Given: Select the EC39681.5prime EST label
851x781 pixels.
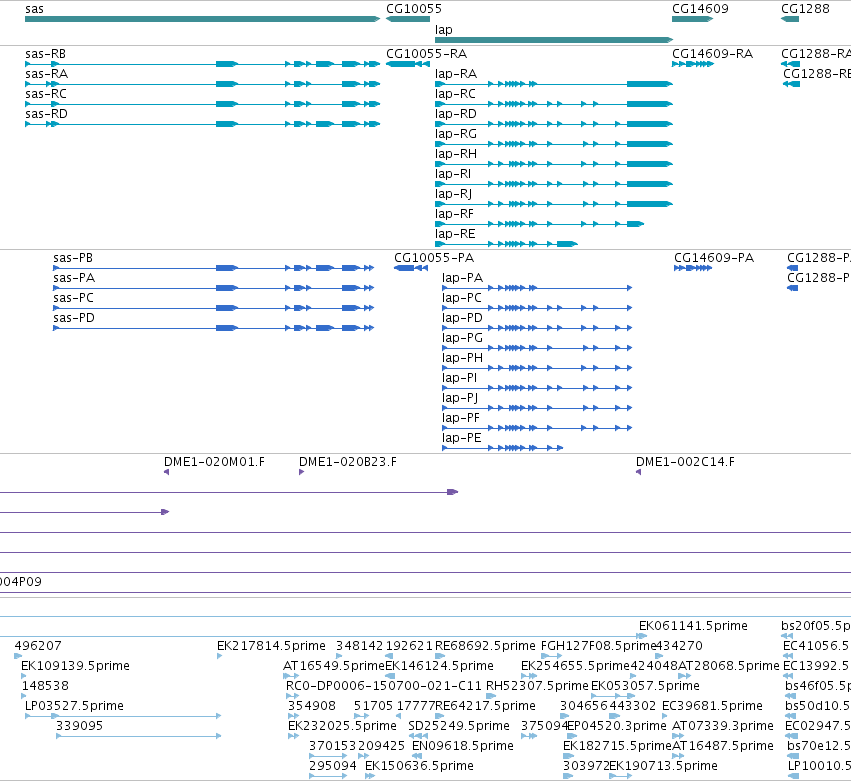Looking at the screenshot, I should point(713,706).
